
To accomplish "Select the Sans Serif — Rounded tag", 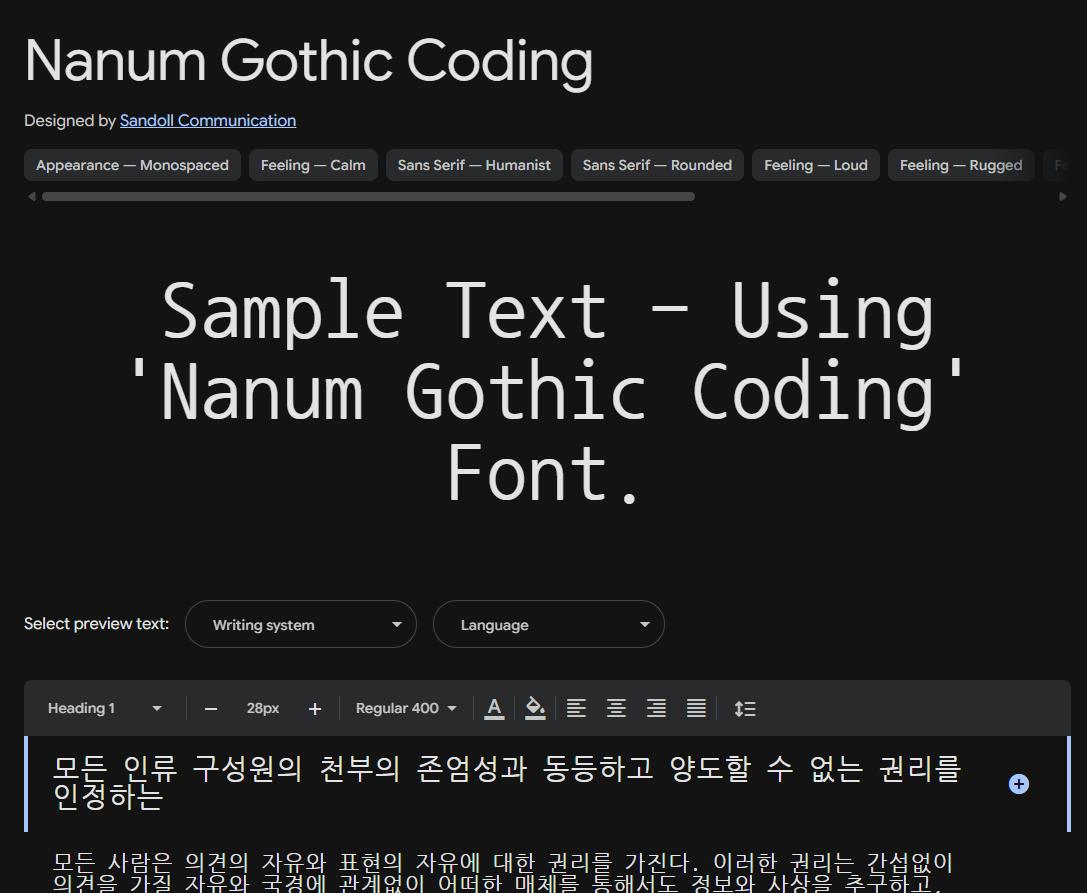I will [x=657, y=165].
